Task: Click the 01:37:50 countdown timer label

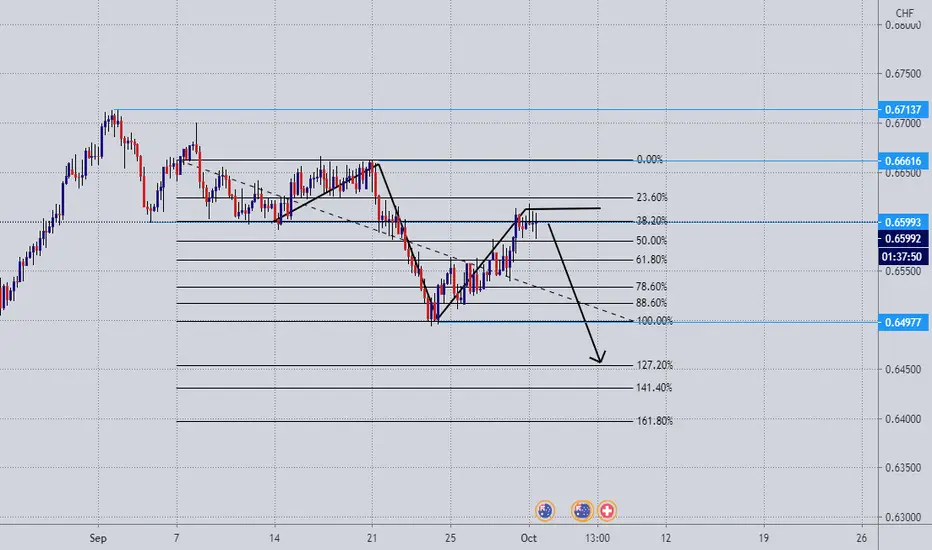Action: pyautogui.click(x=903, y=257)
